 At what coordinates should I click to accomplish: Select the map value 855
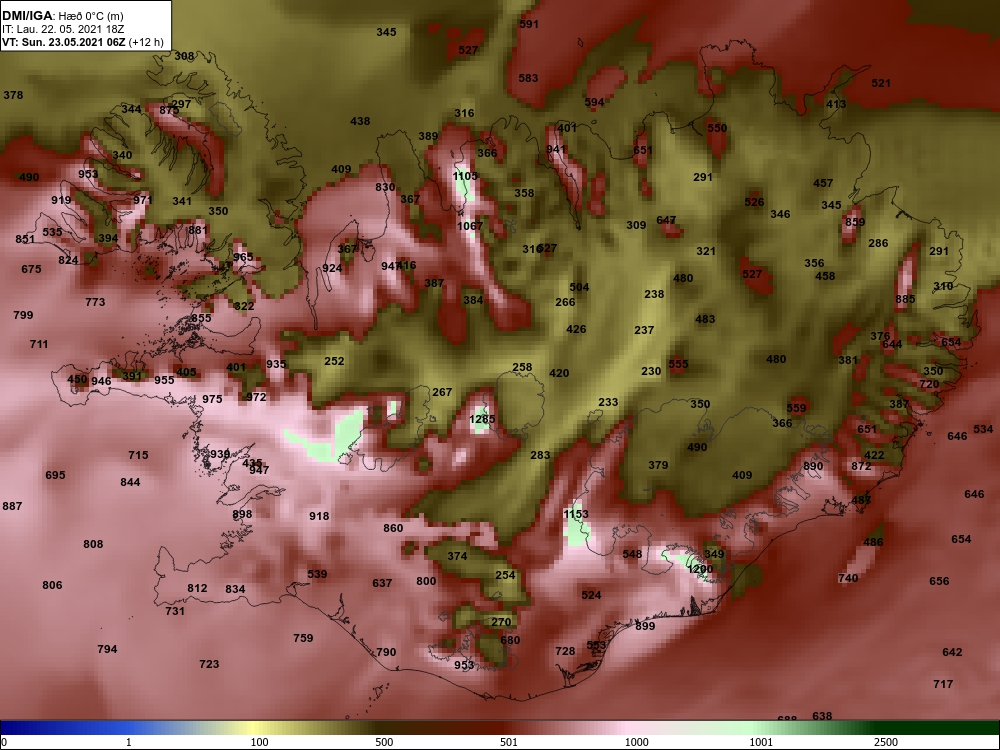[x=201, y=318]
